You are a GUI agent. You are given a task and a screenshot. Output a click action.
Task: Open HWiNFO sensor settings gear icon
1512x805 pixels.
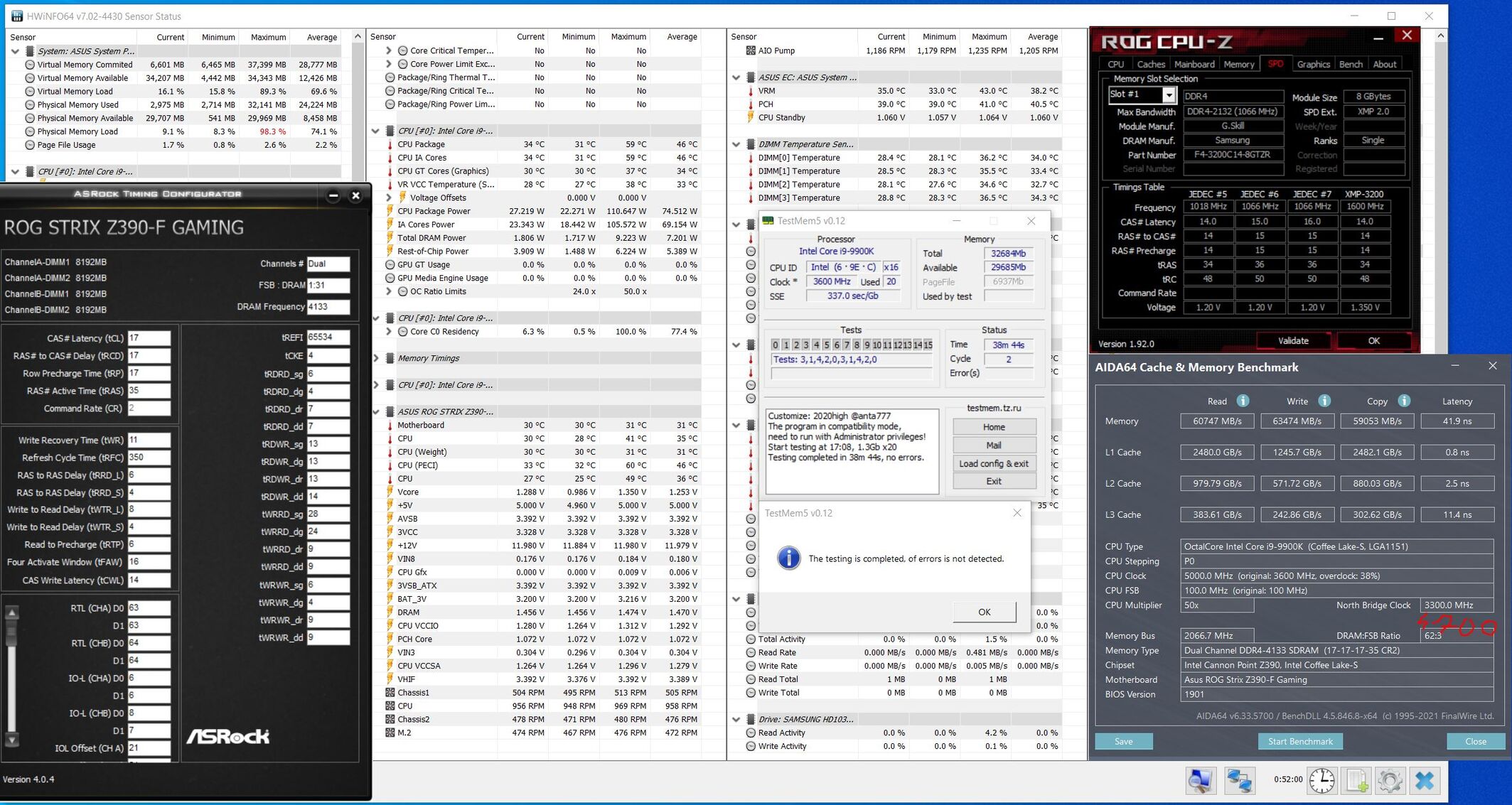coord(1390,780)
